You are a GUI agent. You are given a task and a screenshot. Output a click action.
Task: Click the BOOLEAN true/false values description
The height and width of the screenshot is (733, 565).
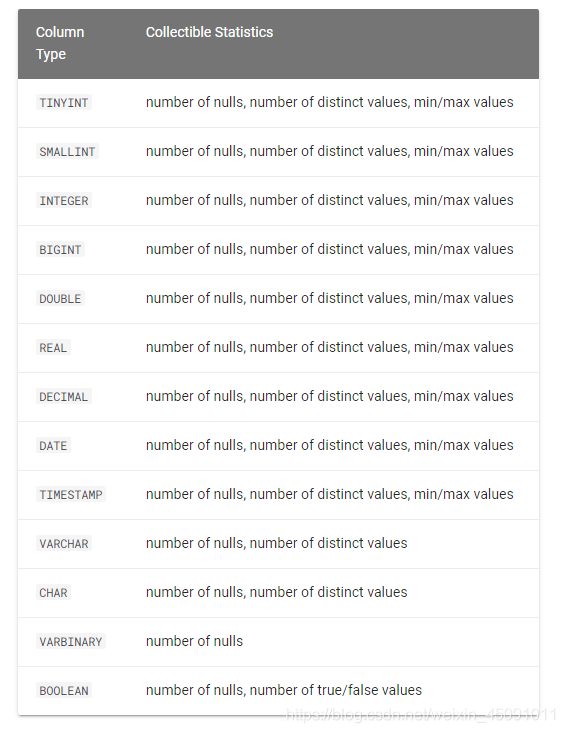(x=284, y=690)
